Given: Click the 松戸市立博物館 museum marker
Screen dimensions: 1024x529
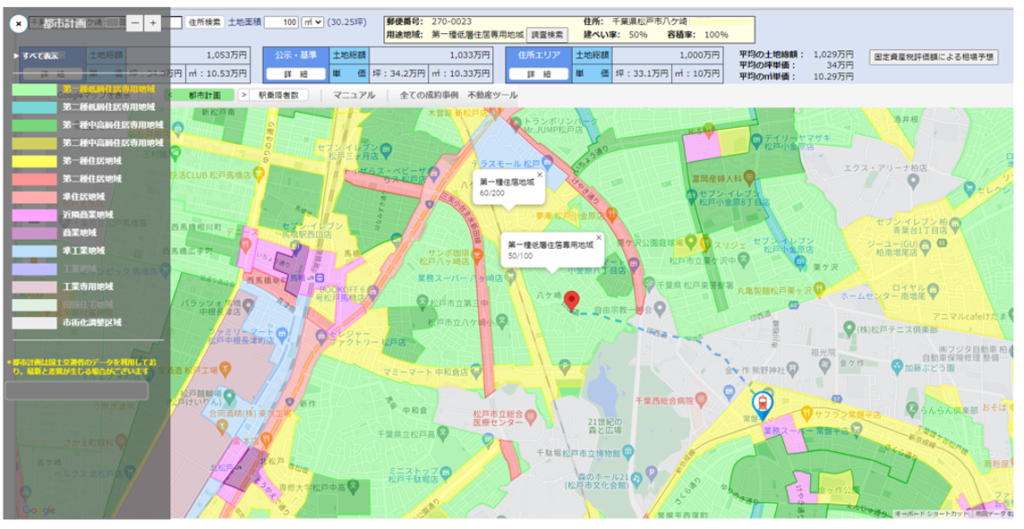Looking at the screenshot, I should pos(628,451).
